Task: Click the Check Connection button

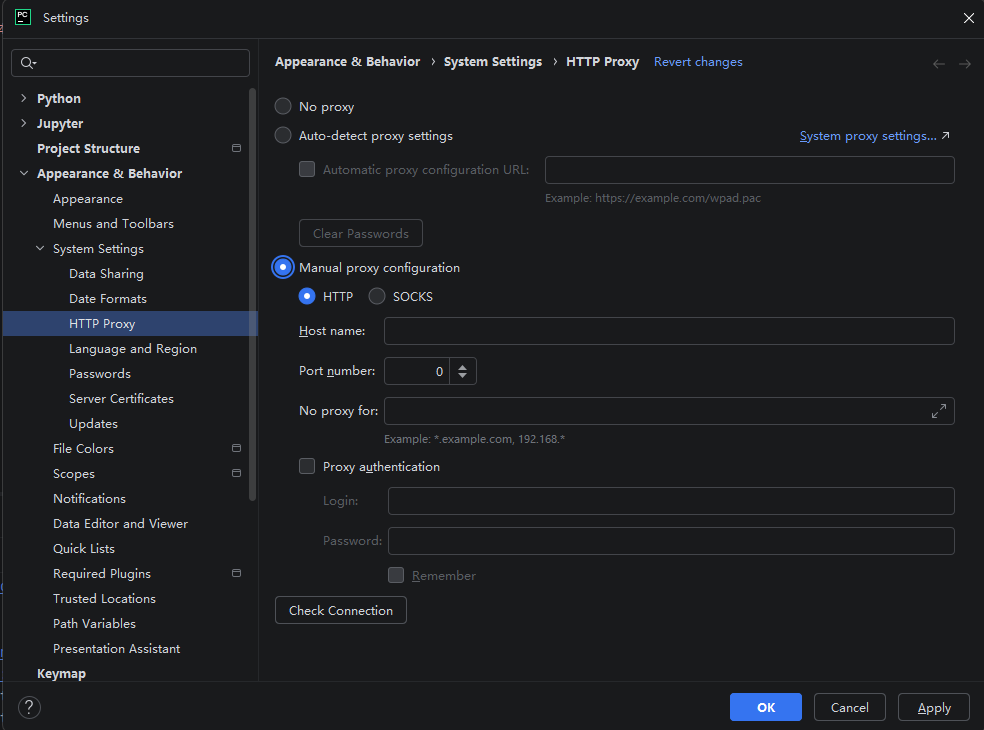Action: [341, 610]
